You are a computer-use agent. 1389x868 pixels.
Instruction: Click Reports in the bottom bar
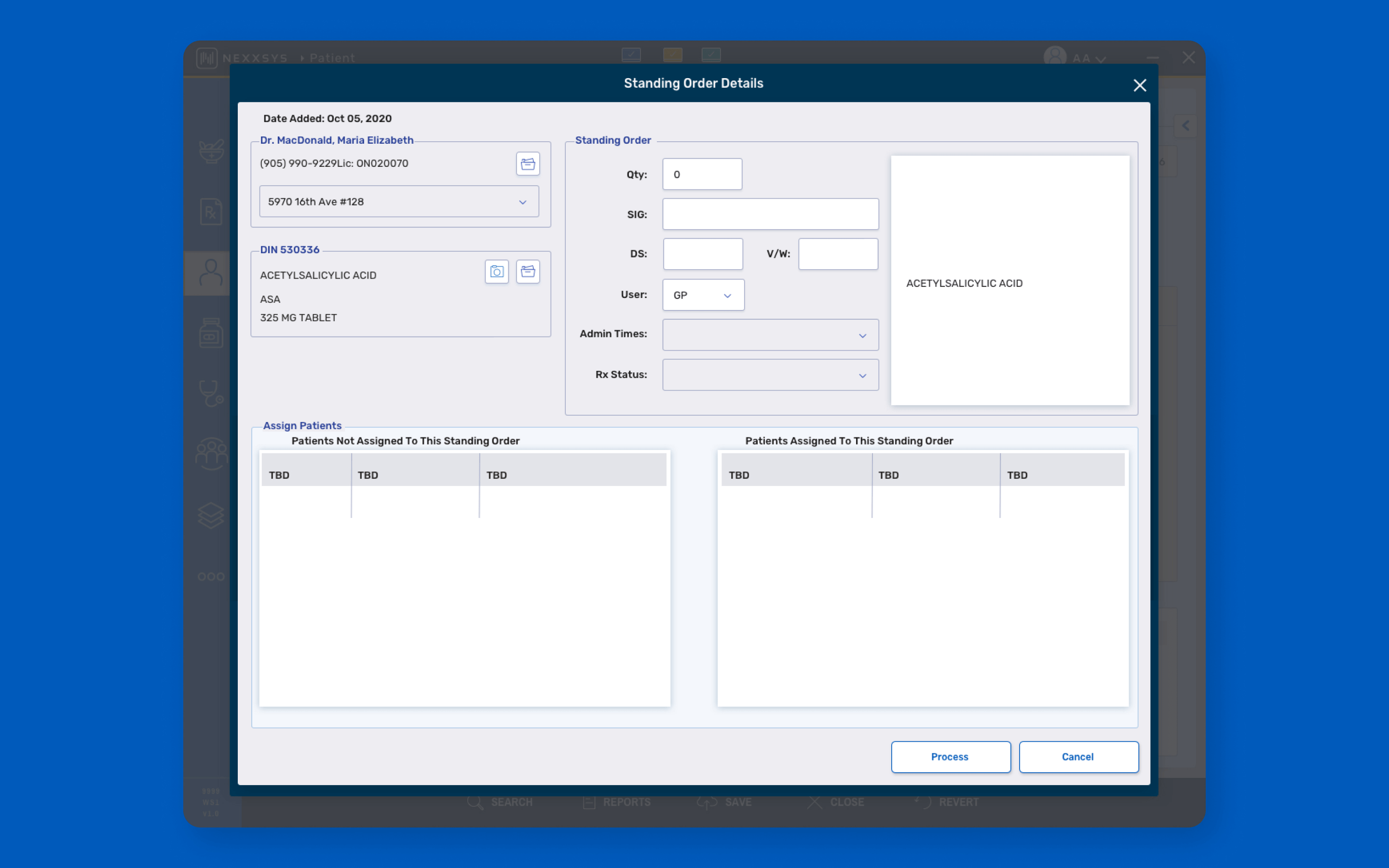click(617, 802)
